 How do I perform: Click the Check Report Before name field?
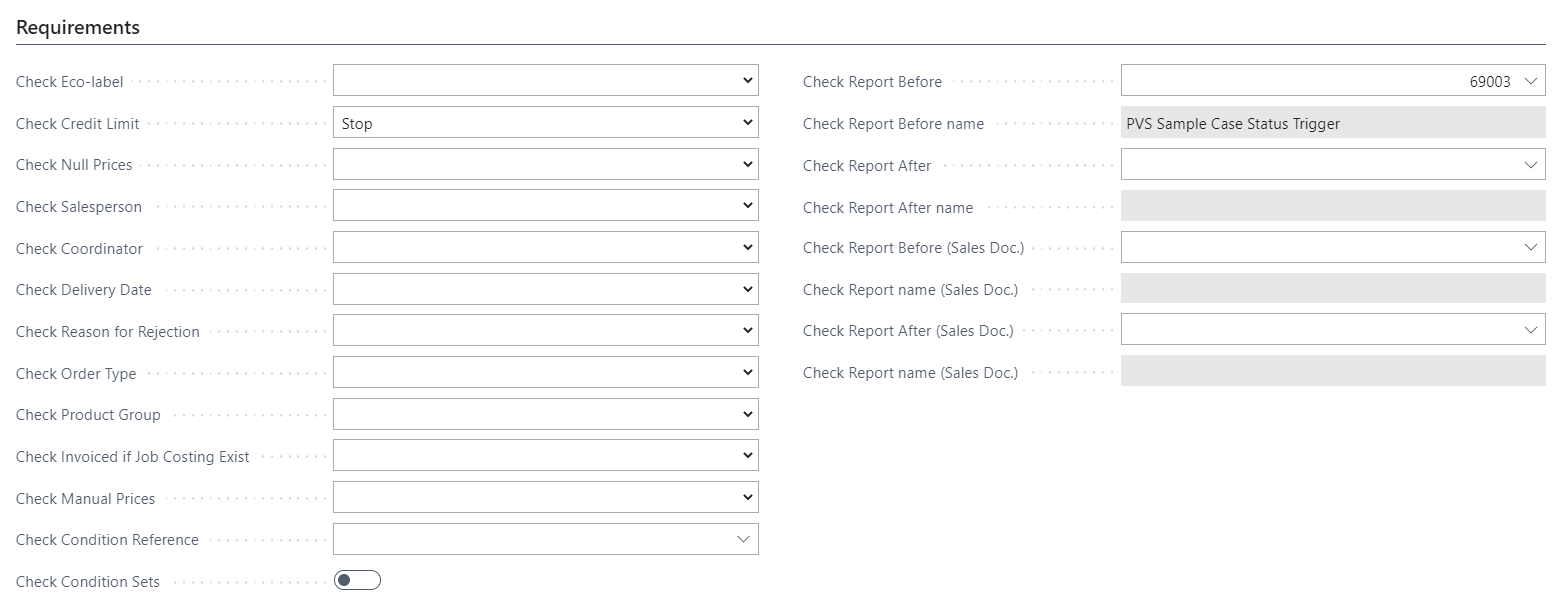pos(1332,124)
